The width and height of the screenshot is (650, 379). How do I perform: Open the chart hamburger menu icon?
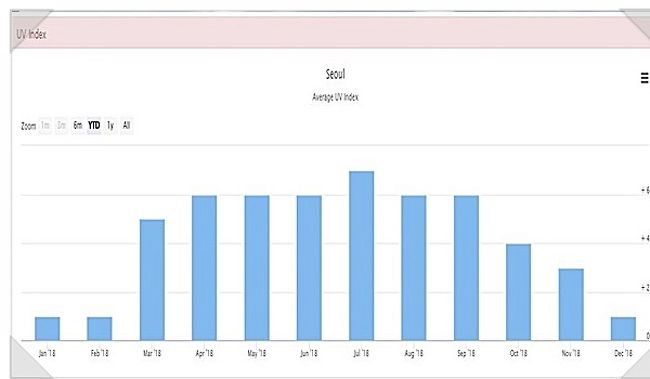(x=645, y=78)
